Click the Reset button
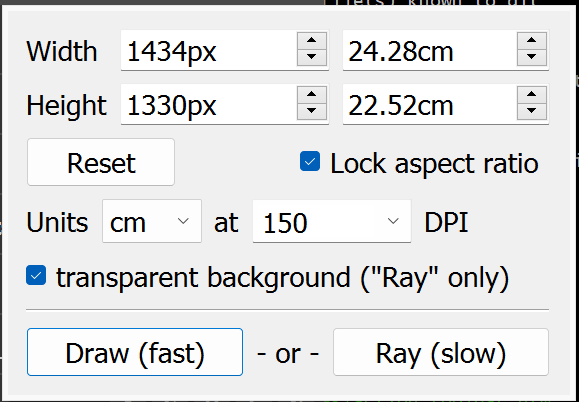579x402 pixels. pos(101,162)
